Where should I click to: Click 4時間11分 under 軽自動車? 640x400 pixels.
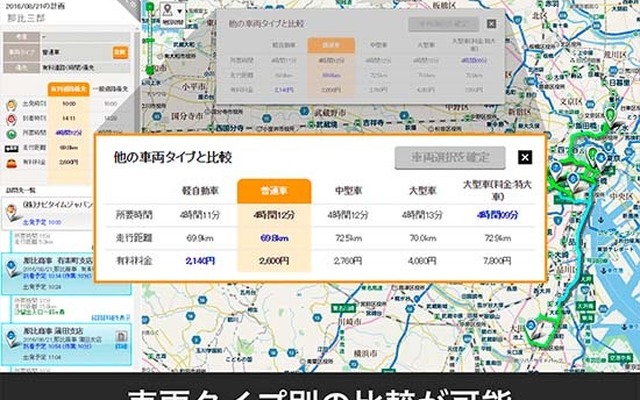point(200,215)
